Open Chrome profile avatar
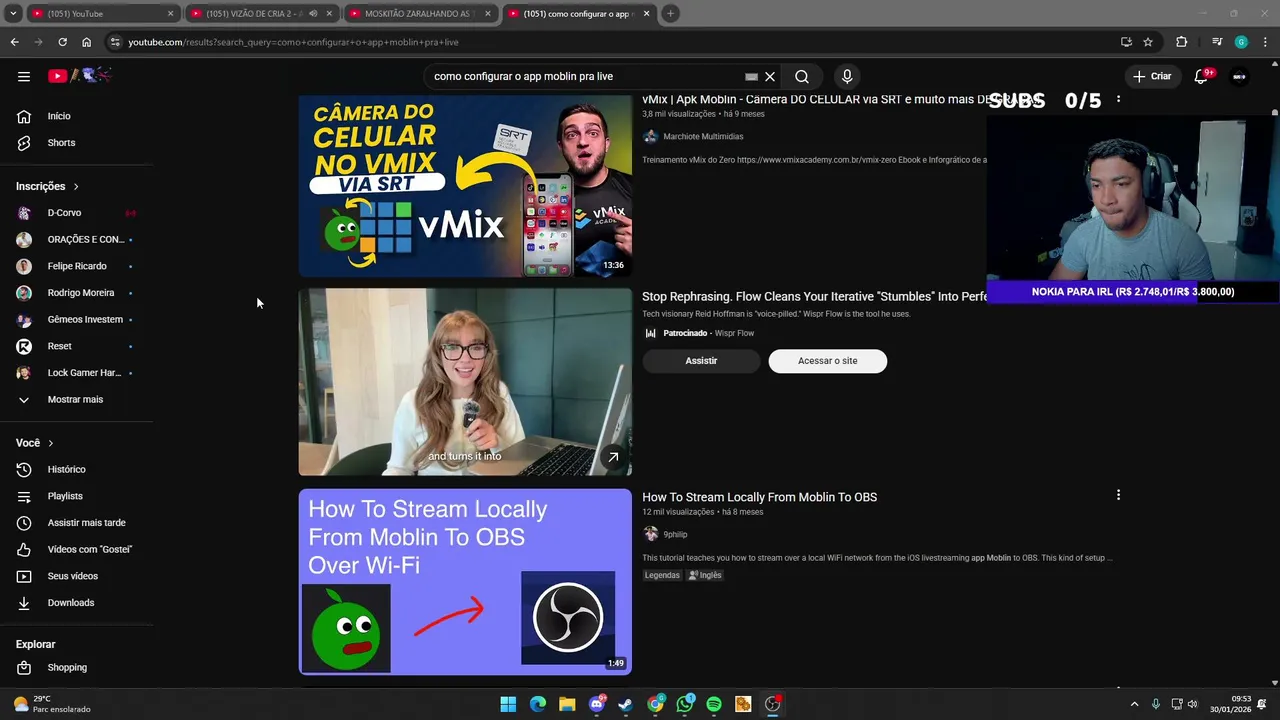 click(1241, 42)
